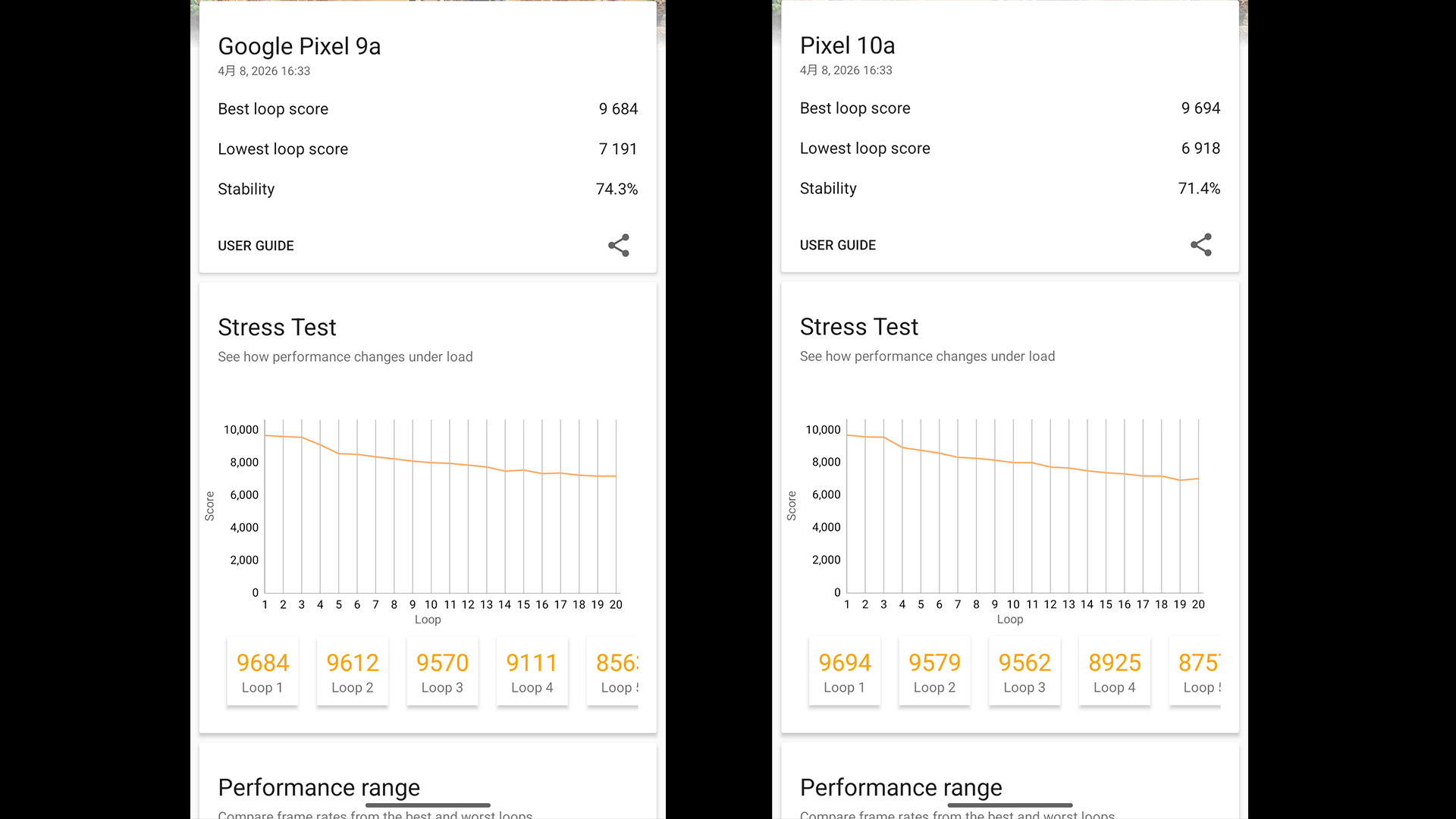Viewport: 1456px width, 819px height.
Task: Open USER GUIDE on Pixel 10a card
Action: pos(838,245)
